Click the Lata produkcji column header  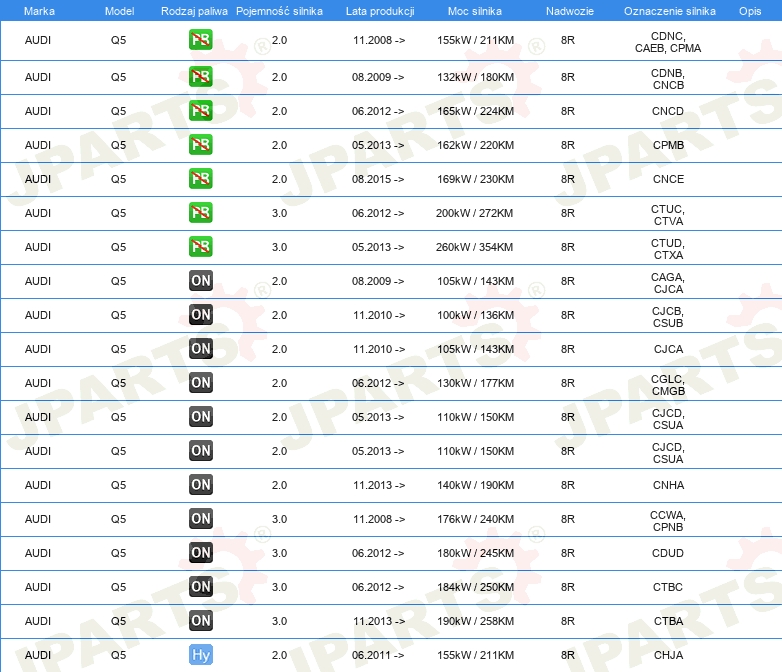(378, 10)
